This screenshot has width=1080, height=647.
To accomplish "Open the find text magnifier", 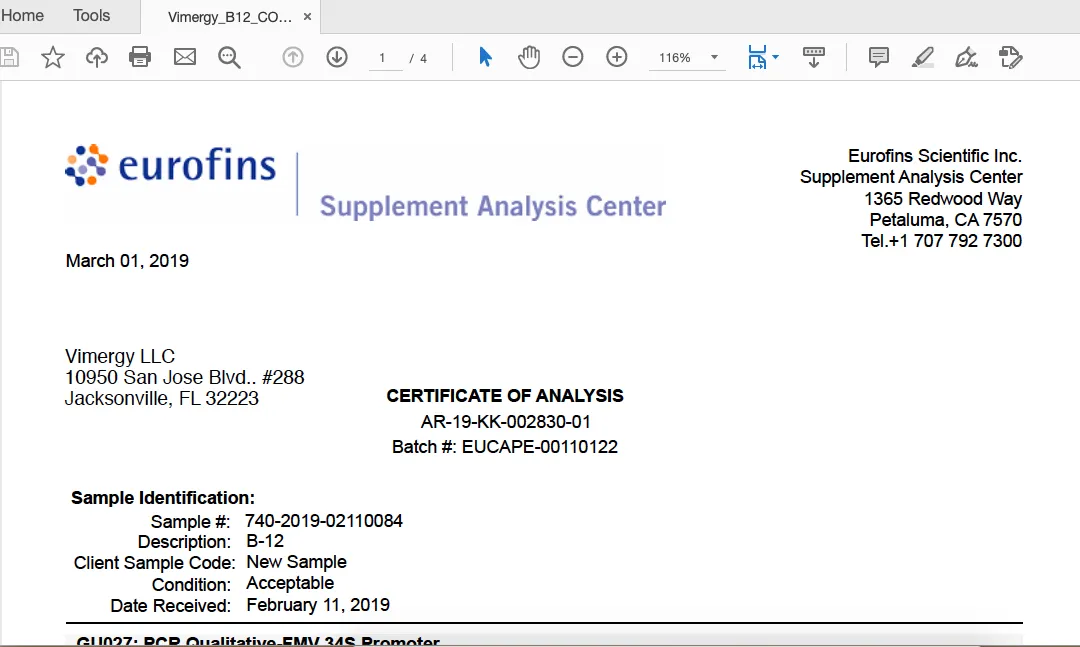I will coord(230,58).
